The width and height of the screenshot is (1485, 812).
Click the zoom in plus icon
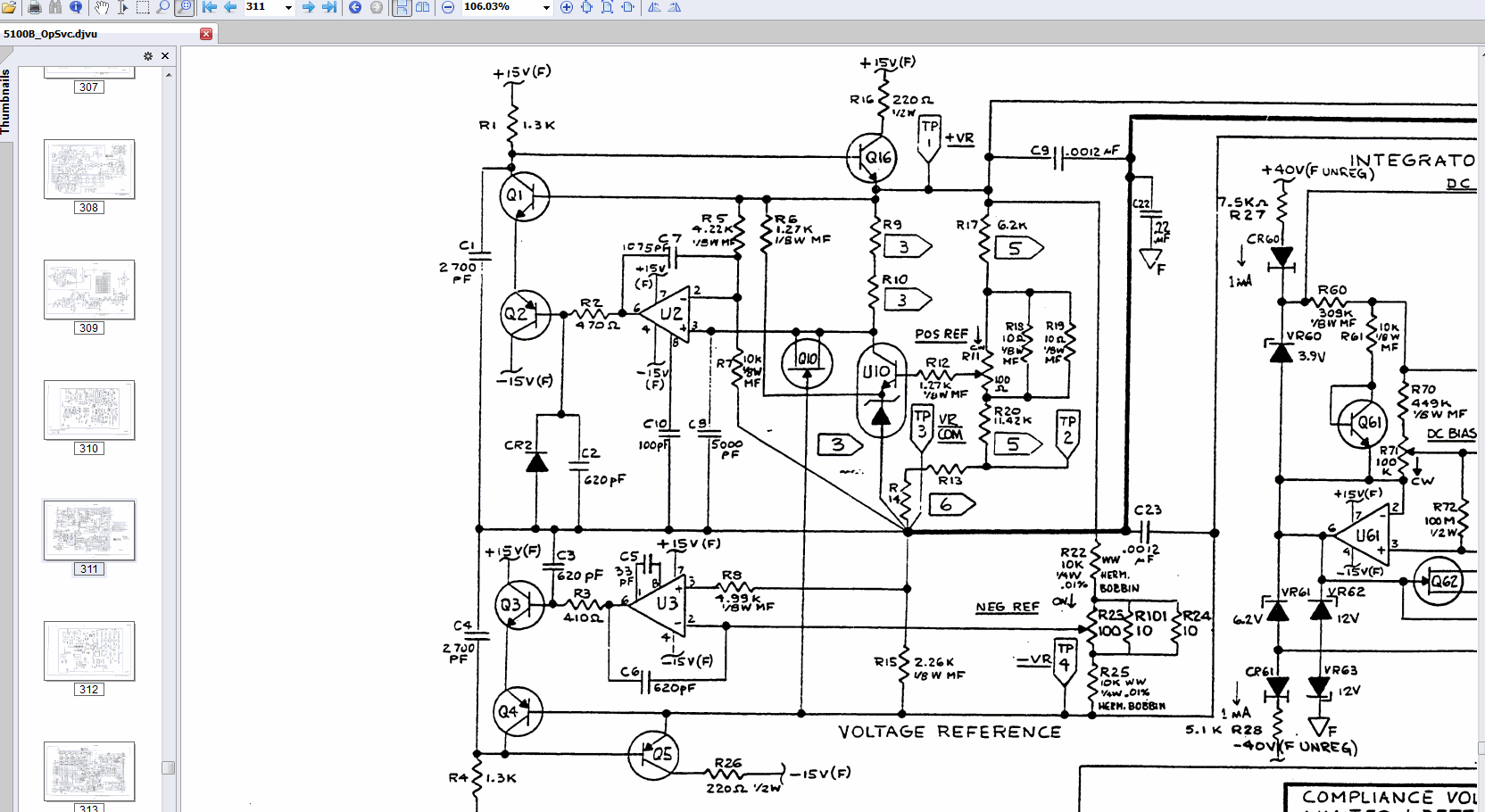(x=566, y=7)
